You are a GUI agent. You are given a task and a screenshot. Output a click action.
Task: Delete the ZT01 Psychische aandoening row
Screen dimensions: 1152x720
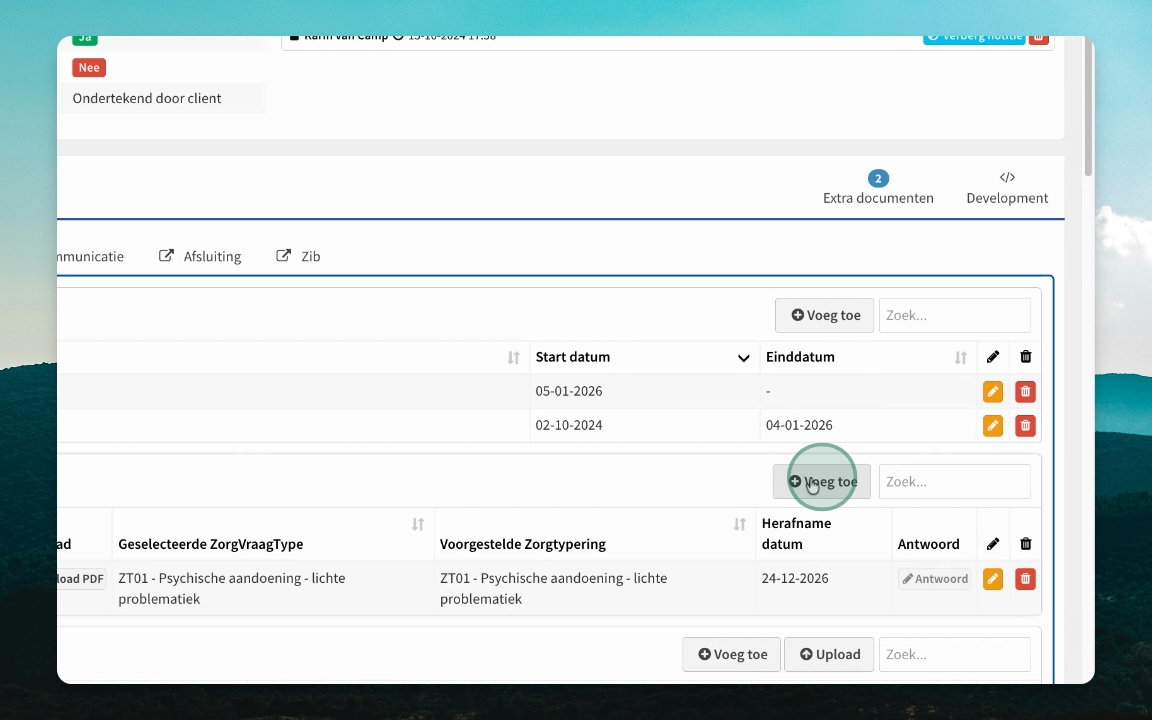coord(1026,579)
